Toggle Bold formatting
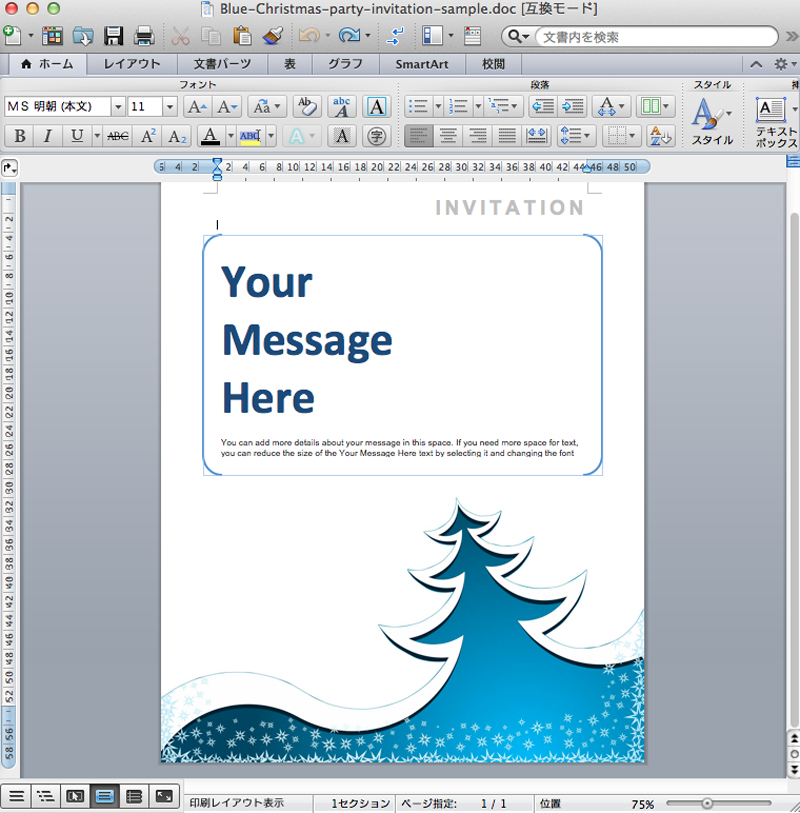800x813 pixels. pos(19,136)
